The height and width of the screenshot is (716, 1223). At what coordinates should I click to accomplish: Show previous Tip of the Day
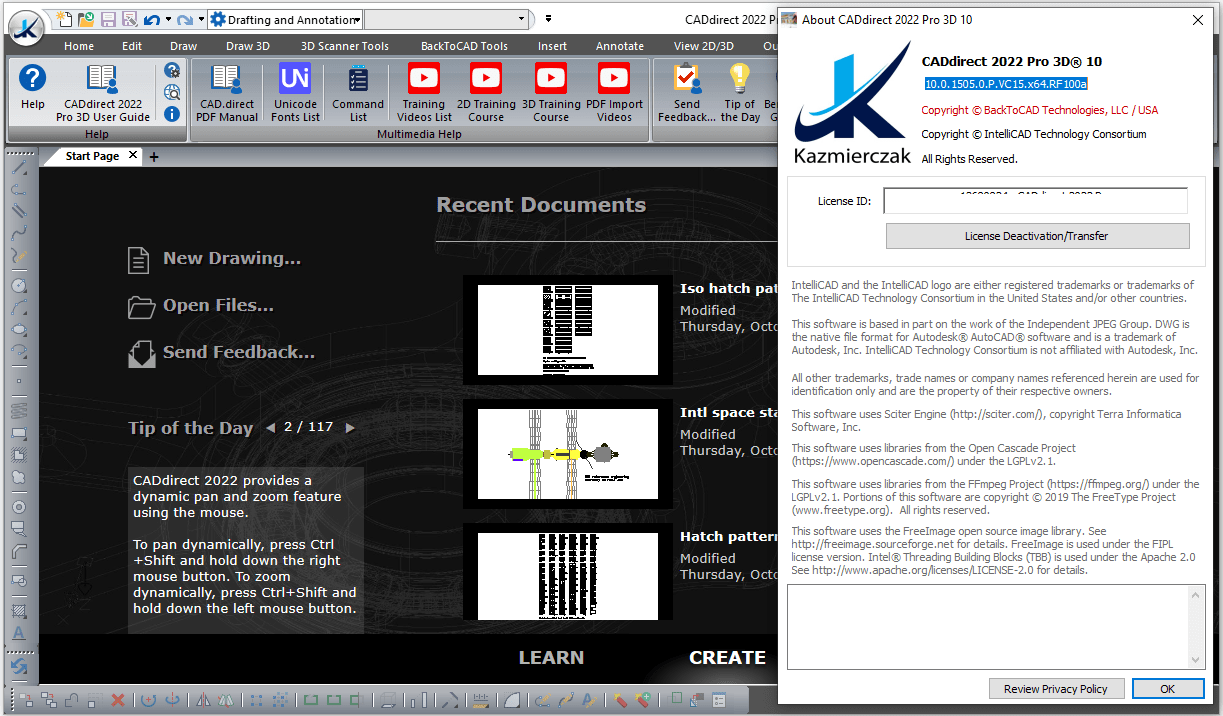[x=270, y=427]
